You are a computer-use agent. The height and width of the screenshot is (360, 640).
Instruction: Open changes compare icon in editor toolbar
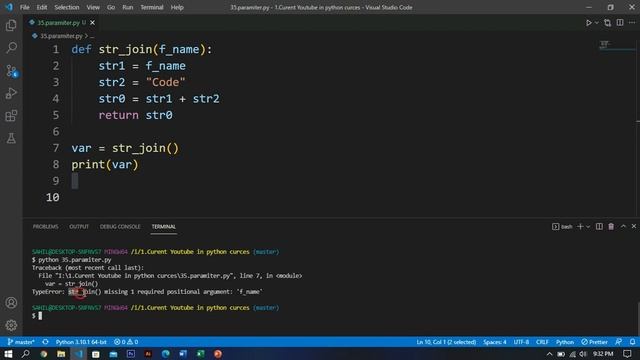[x=607, y=23]
